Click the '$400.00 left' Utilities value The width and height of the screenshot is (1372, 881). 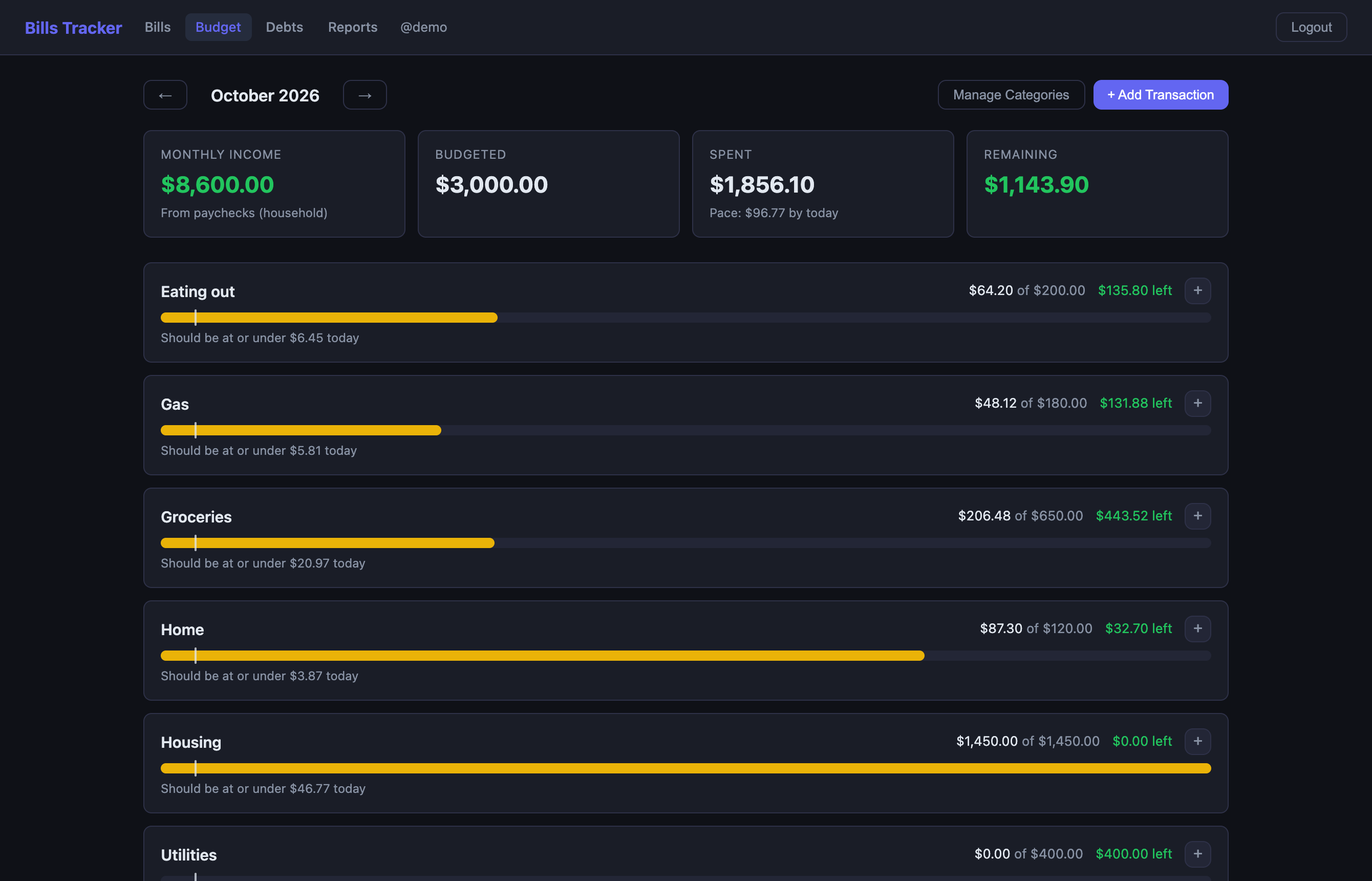1134,854
